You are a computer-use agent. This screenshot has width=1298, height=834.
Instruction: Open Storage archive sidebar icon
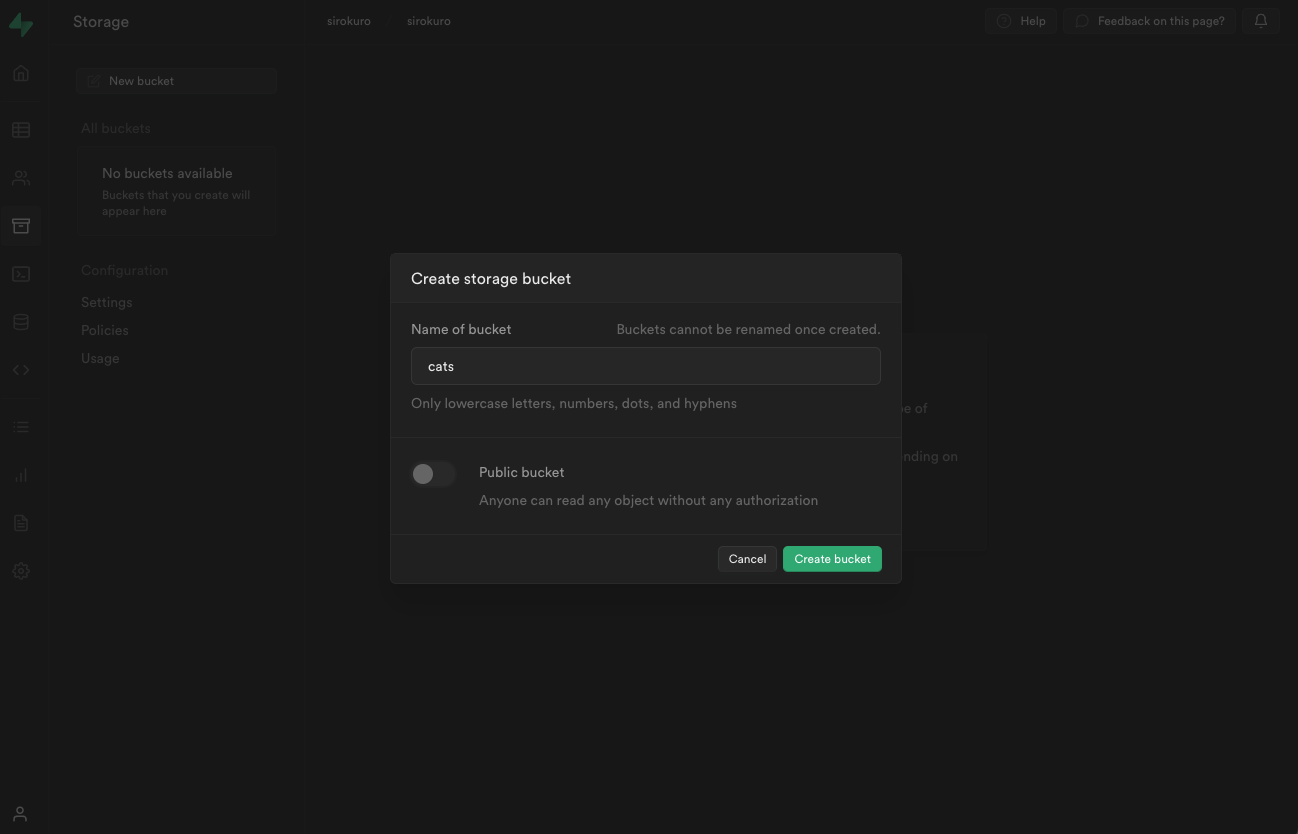pyautogui.click(x=21, y=226)
